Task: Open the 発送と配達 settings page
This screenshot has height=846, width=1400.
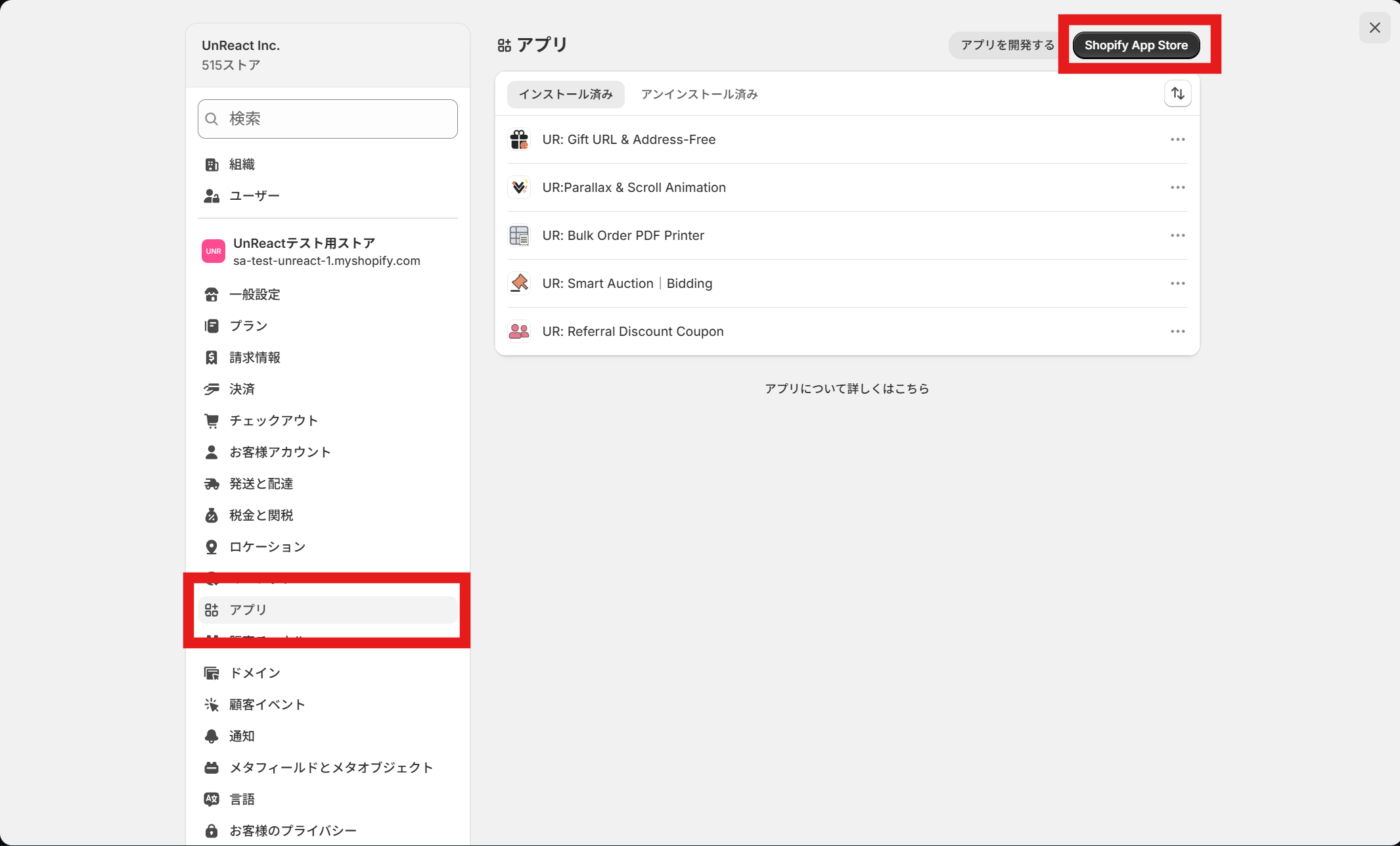Action: [327, 484]
